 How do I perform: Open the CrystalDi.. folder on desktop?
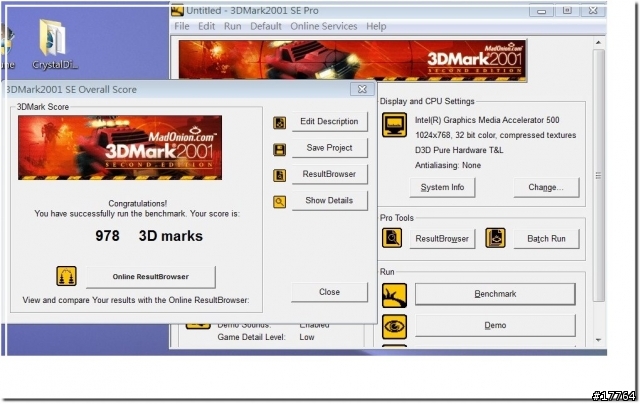click(53, 44)
